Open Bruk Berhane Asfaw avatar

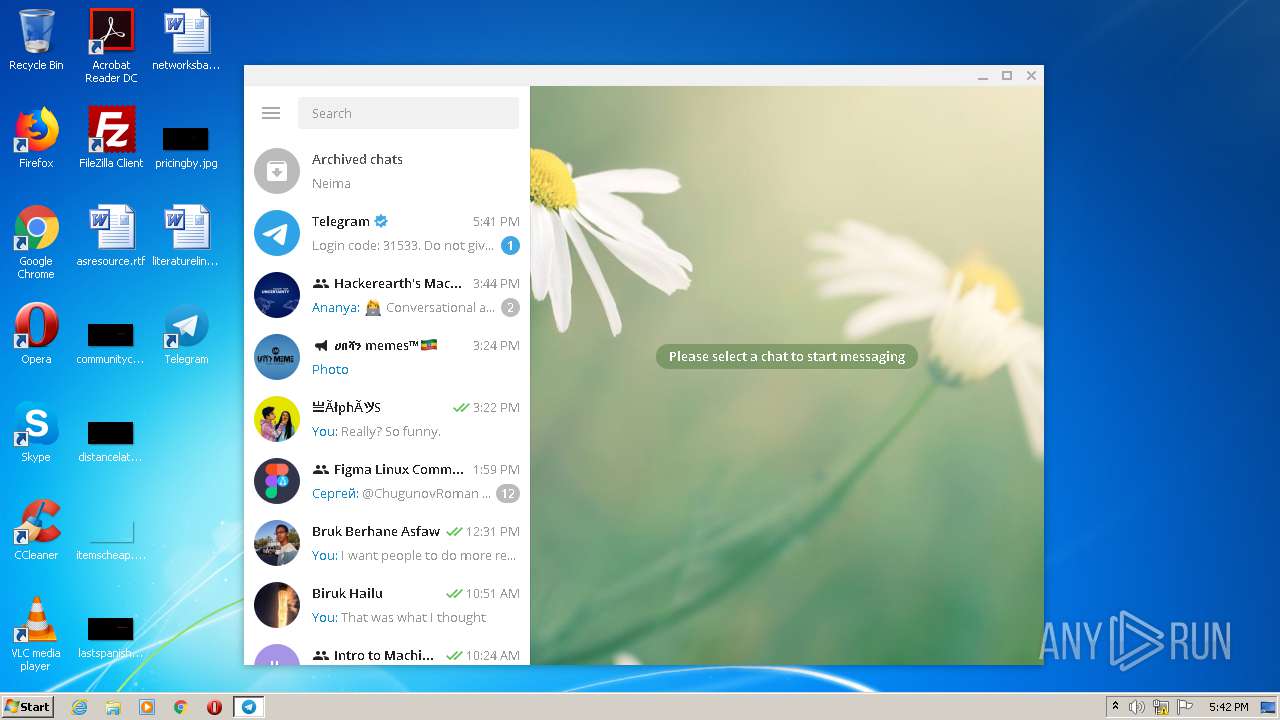click(x=277, y=543)
